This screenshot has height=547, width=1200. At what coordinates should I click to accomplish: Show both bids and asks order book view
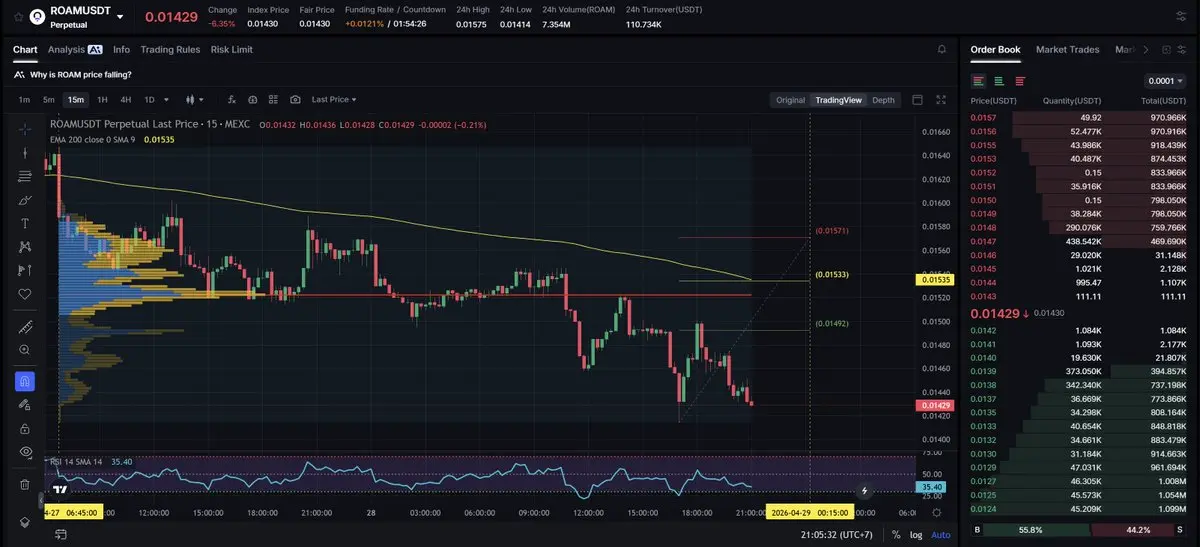978,80
